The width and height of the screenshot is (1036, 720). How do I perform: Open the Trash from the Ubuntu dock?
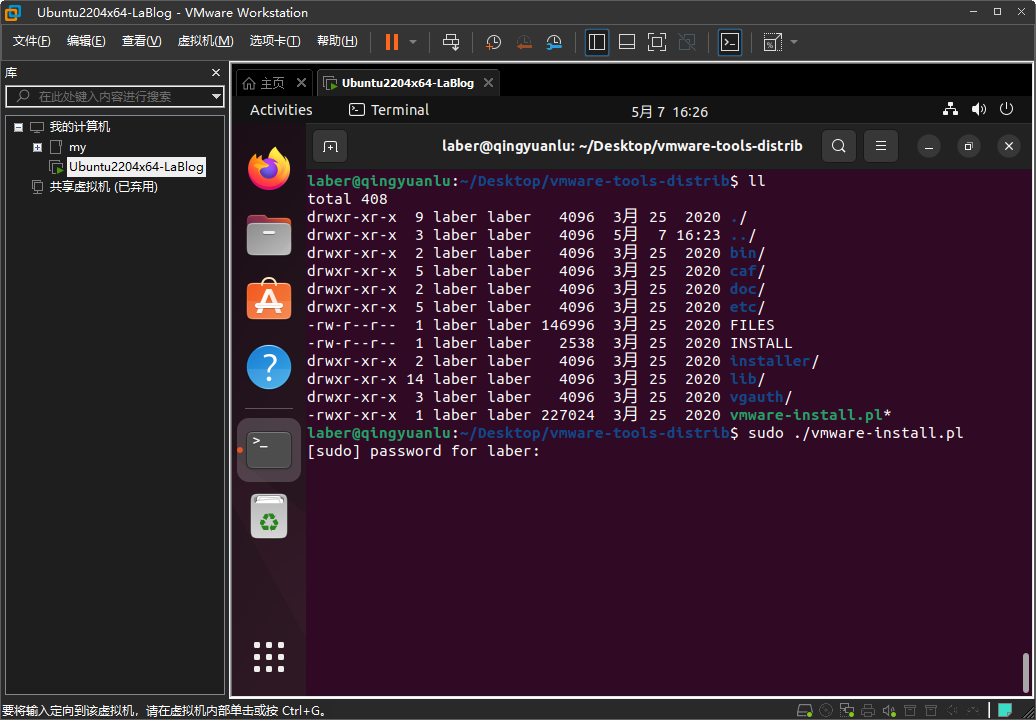coord(269,516)
